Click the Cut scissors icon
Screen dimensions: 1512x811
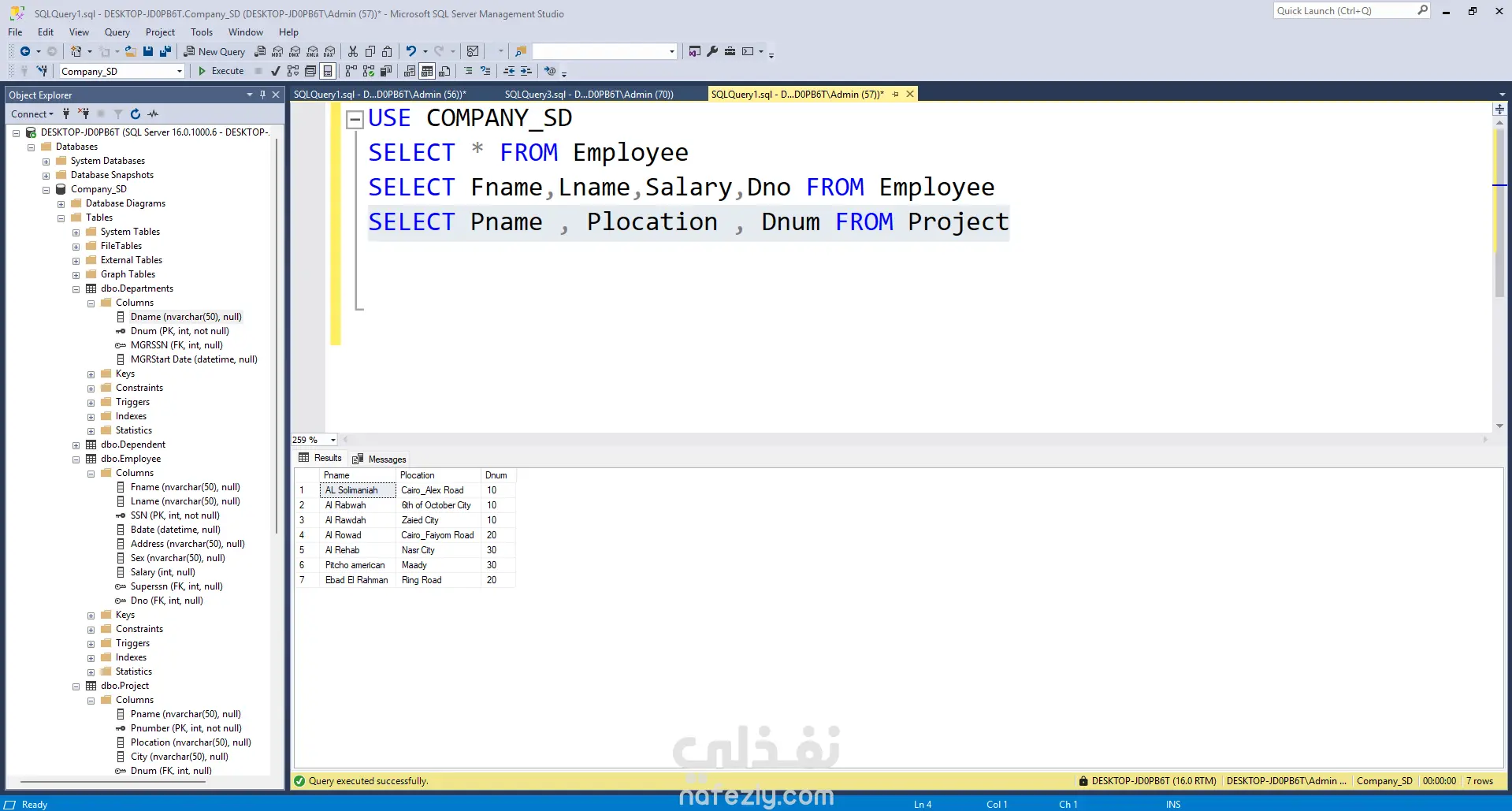click(353, 51)
